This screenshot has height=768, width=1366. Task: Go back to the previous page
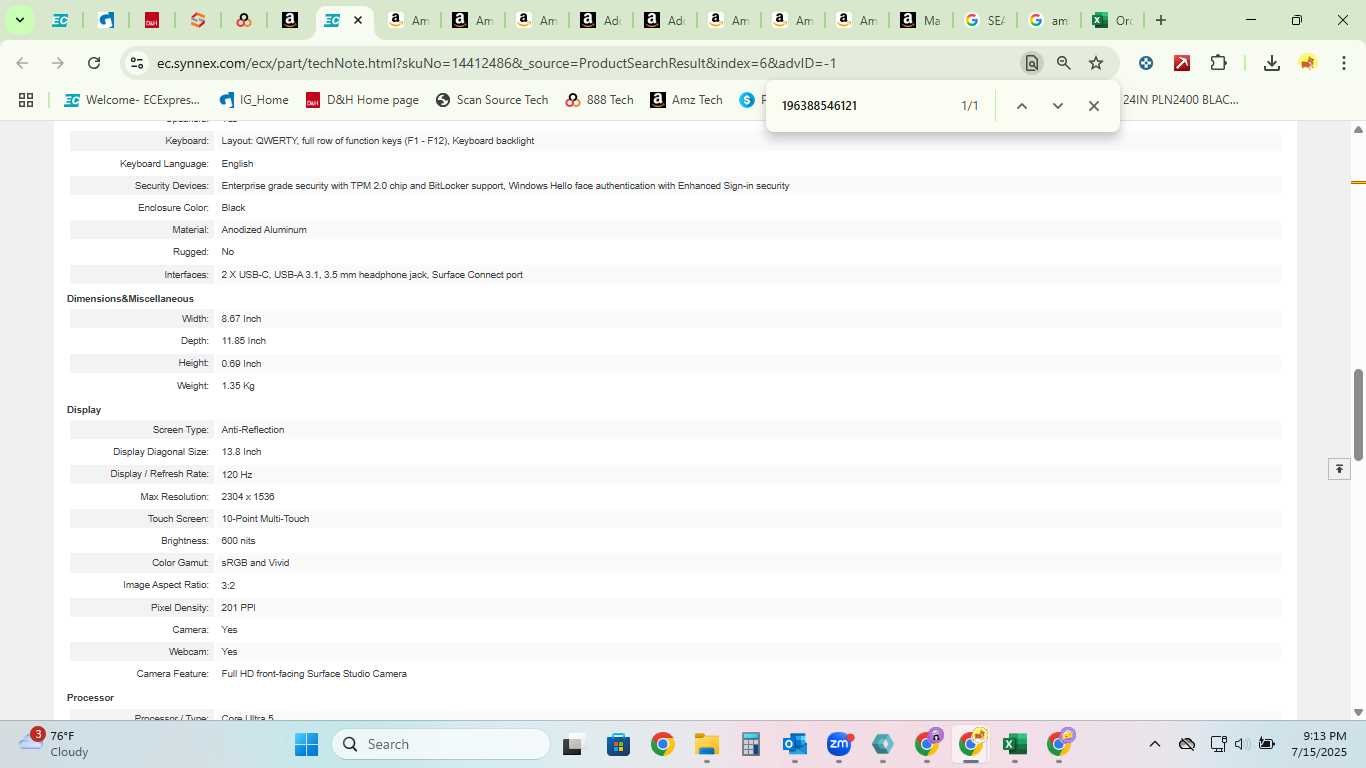click(22, 63)
